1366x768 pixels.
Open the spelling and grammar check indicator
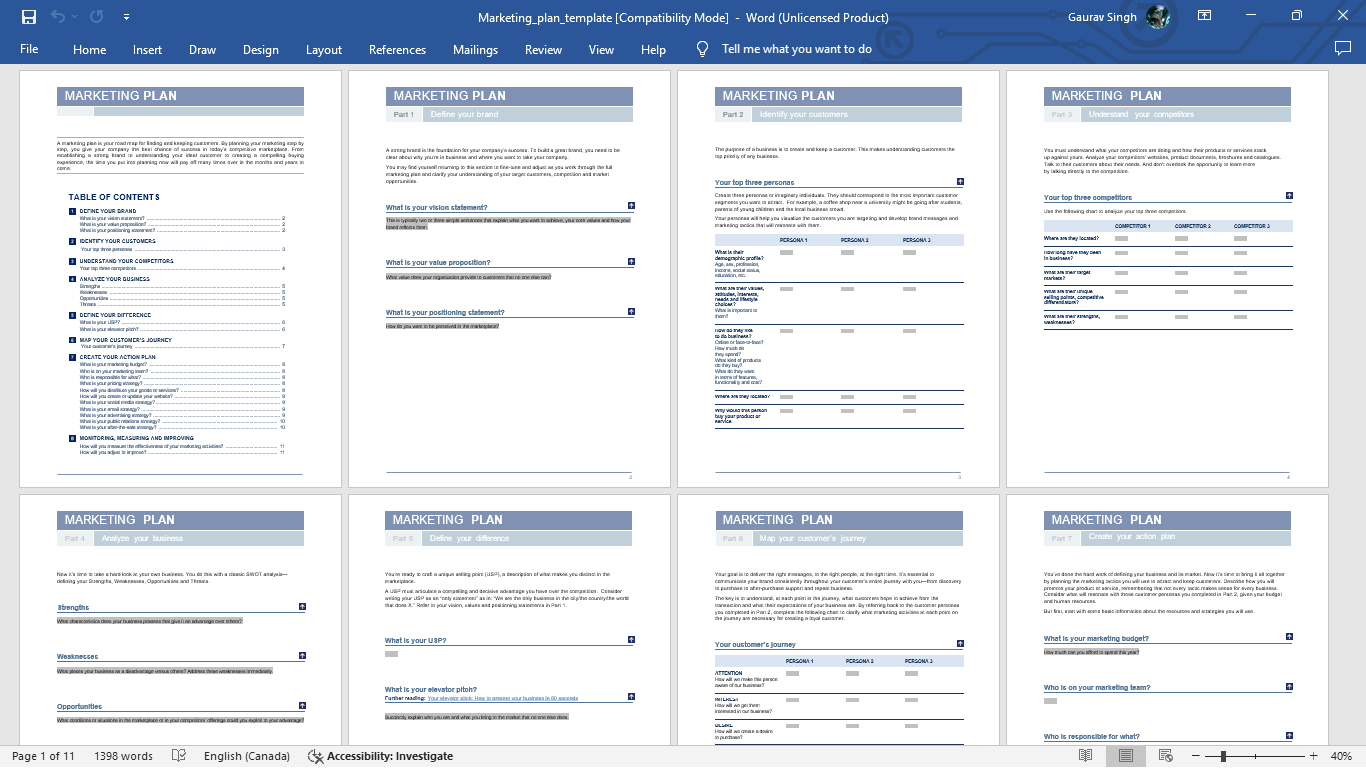(178, 756)
